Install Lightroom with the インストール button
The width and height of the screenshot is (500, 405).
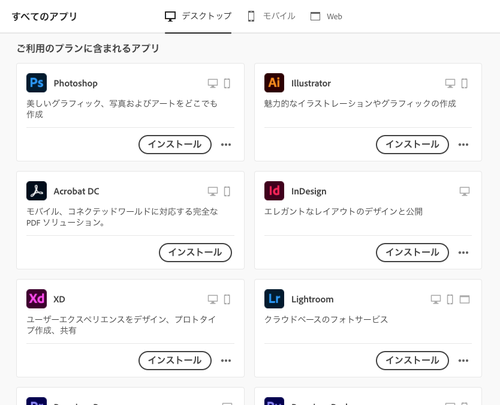pyautogui.click(x=412, y=360)
